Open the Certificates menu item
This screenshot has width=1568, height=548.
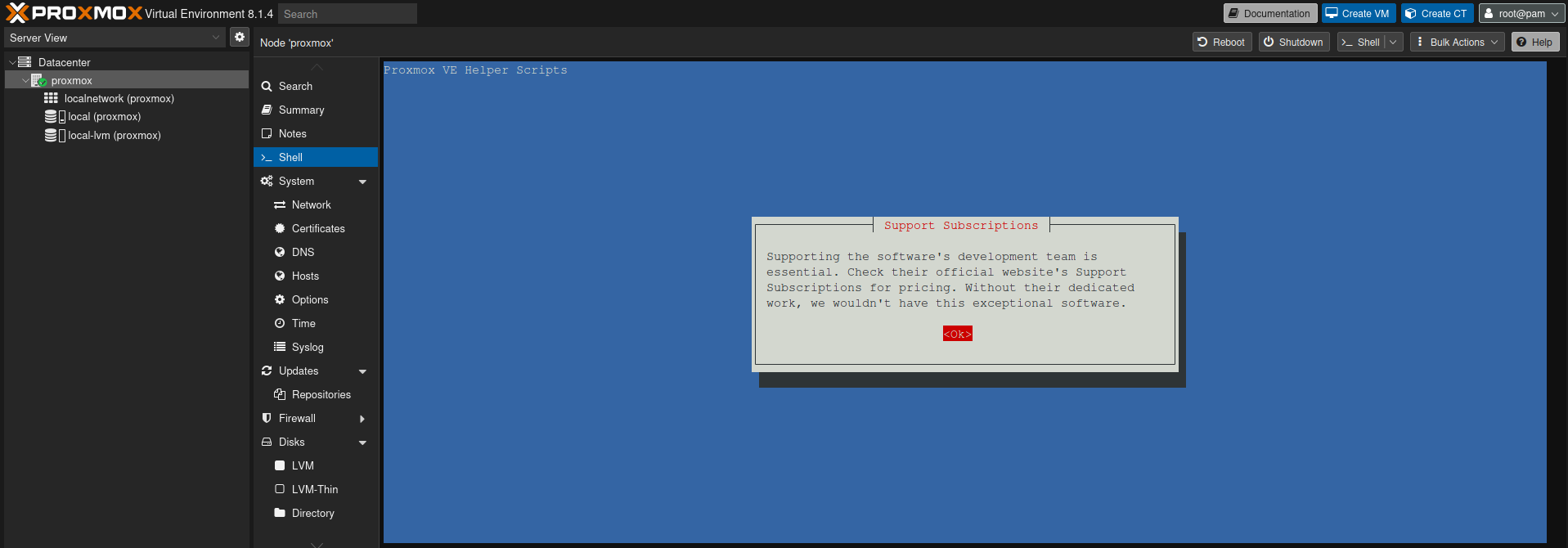(x=316, y=228)
